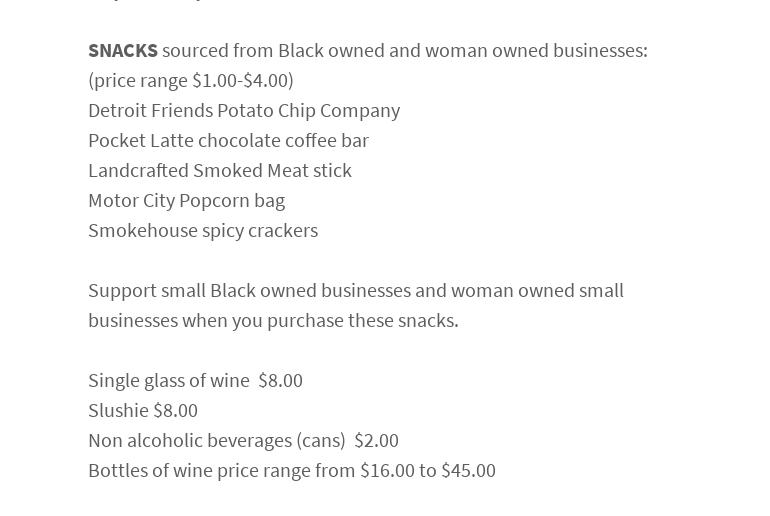This screenshot has height=516, width=770.
Task: Click the Motor City Popcorn bag line
Action: pyautogui.click(x=186, y=200)
